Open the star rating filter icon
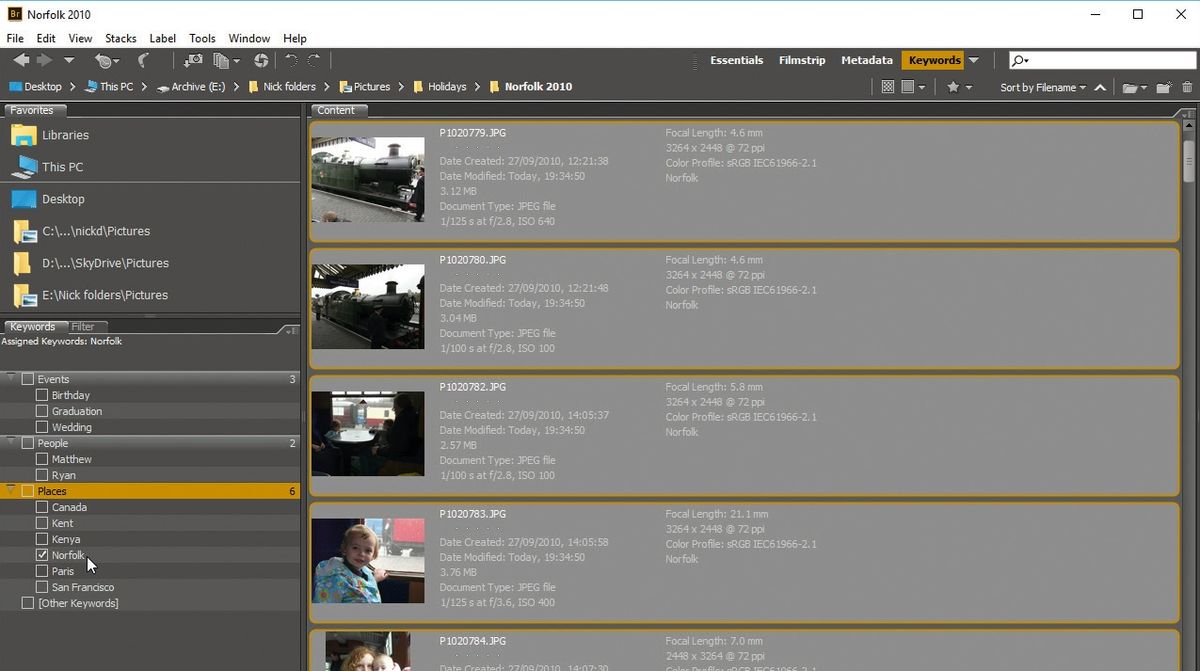1200x671 pixels. [954, 87]
